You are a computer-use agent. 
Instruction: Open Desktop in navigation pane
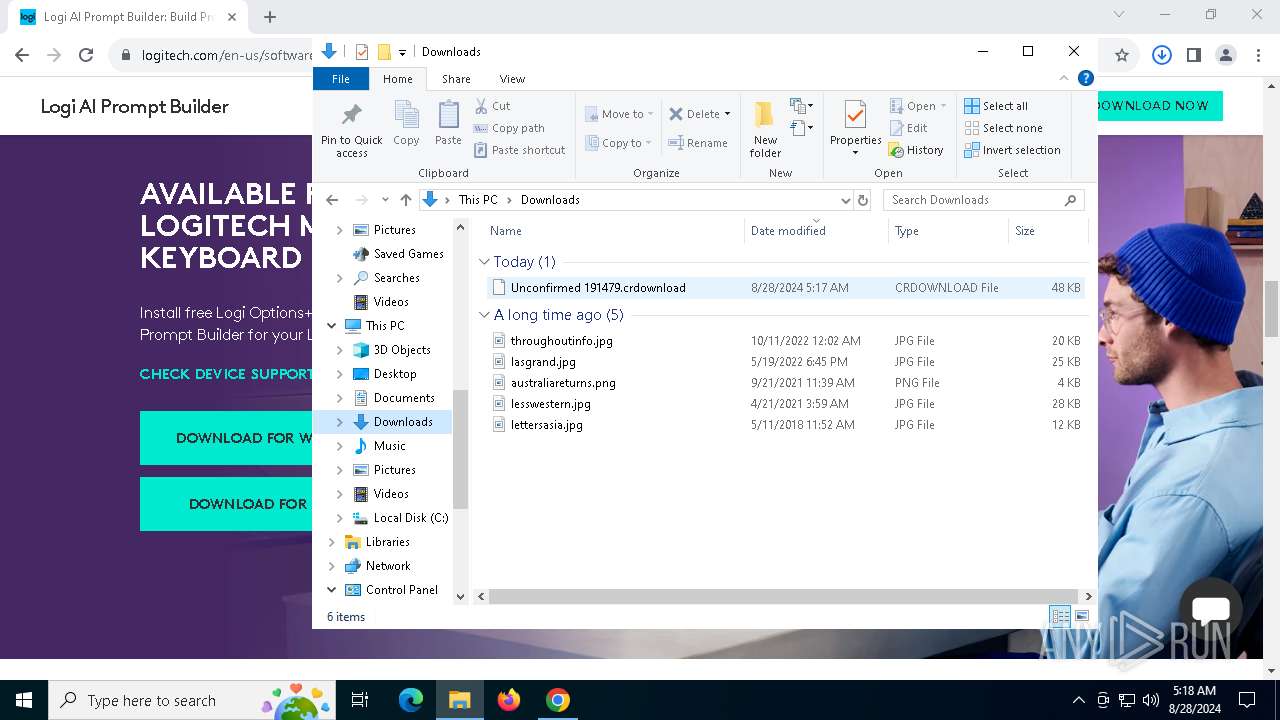(x=395, y=374)
